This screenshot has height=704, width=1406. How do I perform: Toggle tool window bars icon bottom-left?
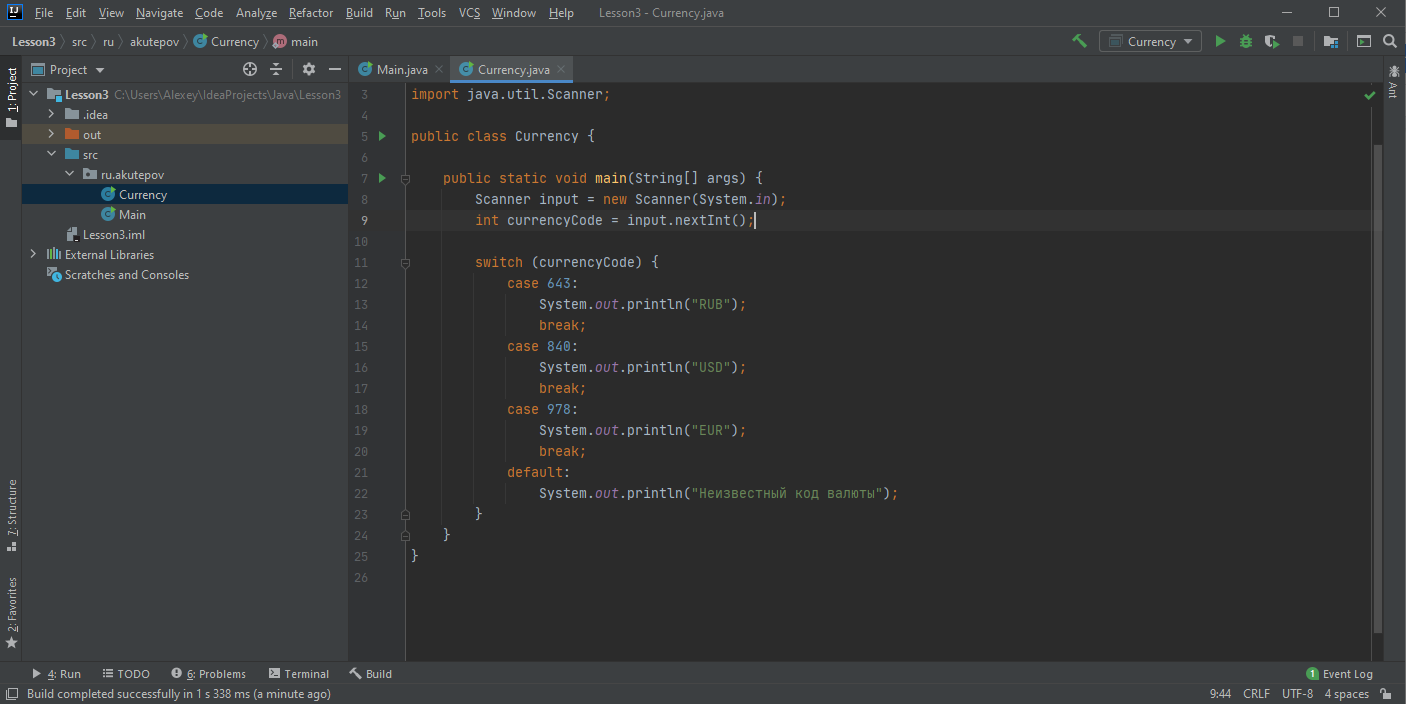(x=11, y=693)
